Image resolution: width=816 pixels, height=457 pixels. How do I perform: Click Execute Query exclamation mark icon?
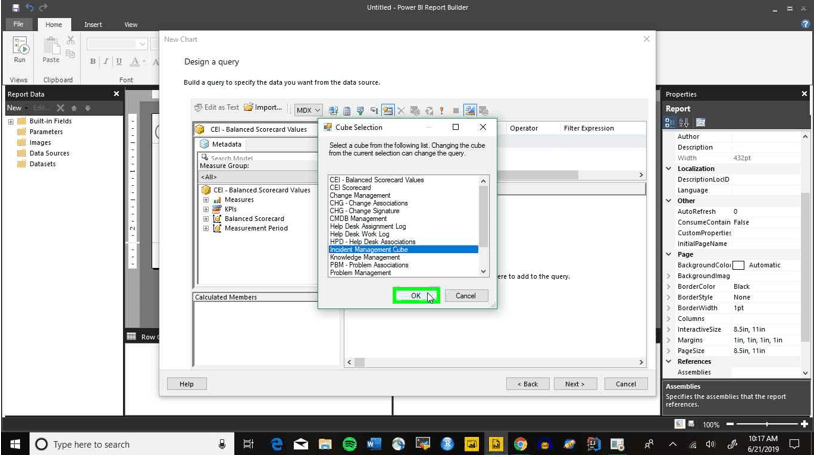(x=442, y=110)
